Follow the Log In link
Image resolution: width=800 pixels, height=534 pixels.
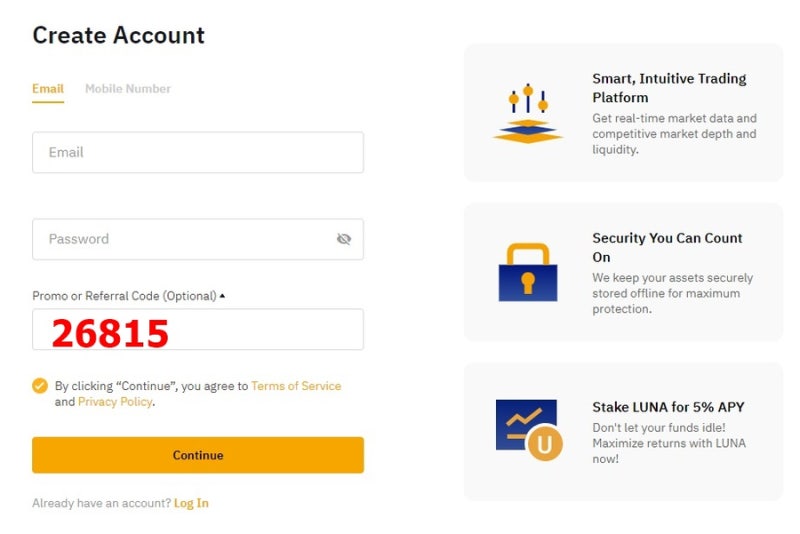[x=191, y=503]
